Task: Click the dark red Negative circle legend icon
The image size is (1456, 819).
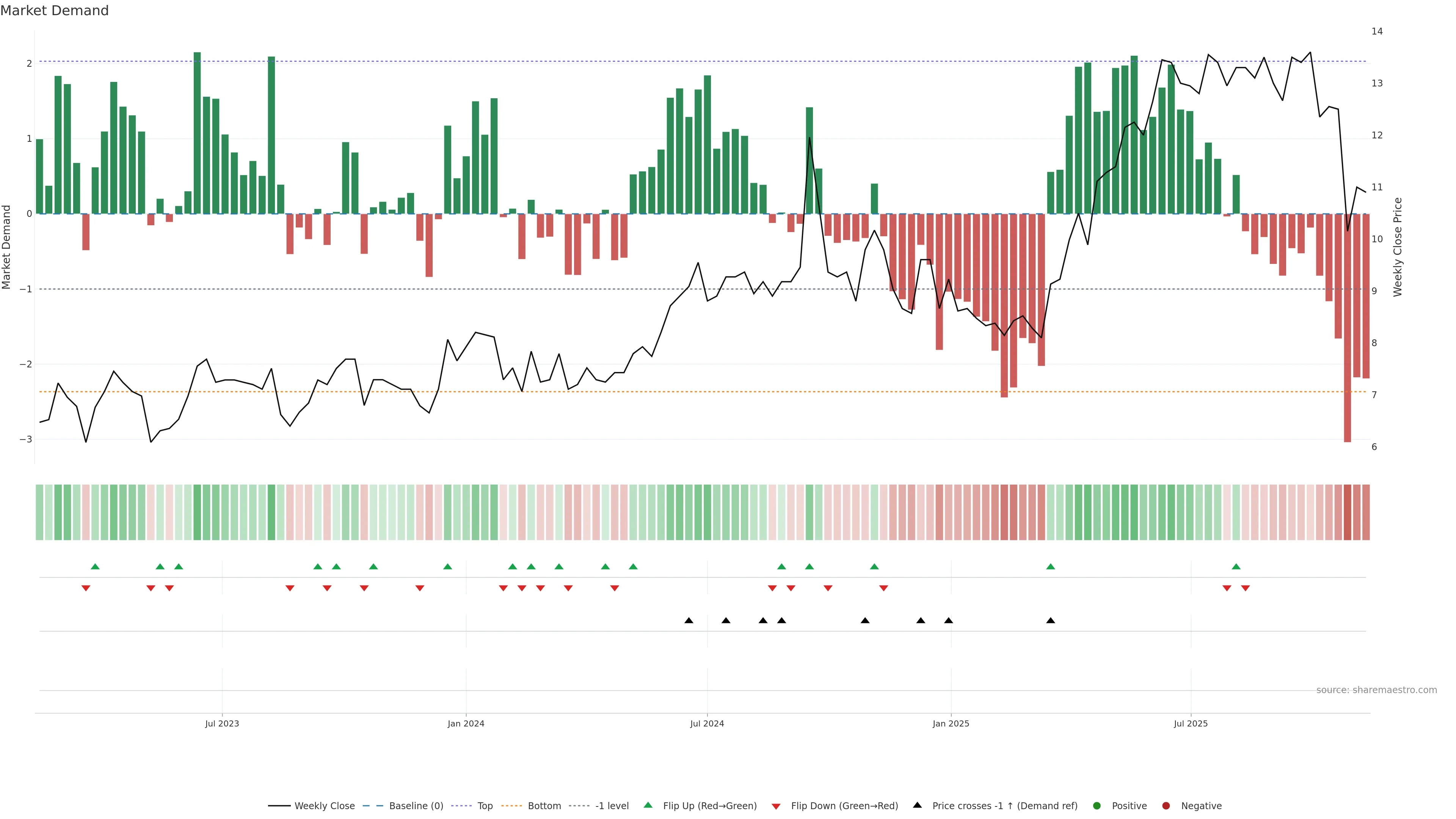Action: coord(1166,805)
